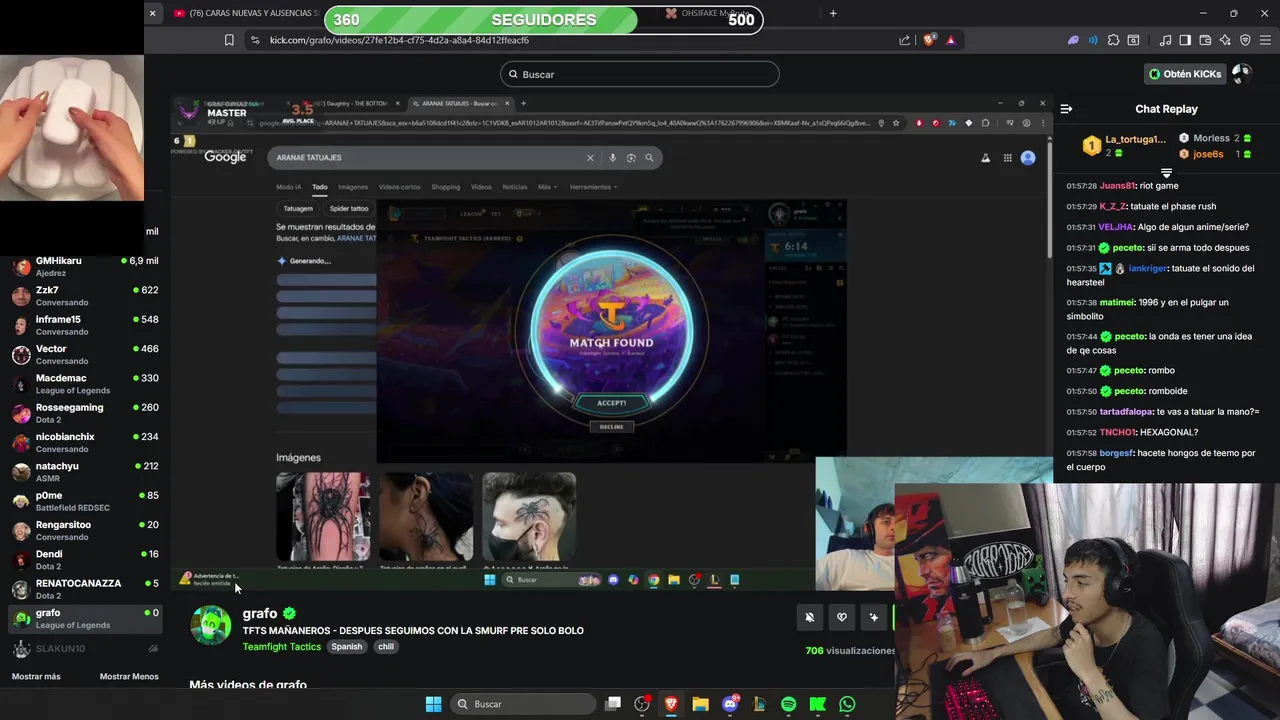1280x720 pixels.
Task: Select the Spanish tag
Action: coord(347,647)
